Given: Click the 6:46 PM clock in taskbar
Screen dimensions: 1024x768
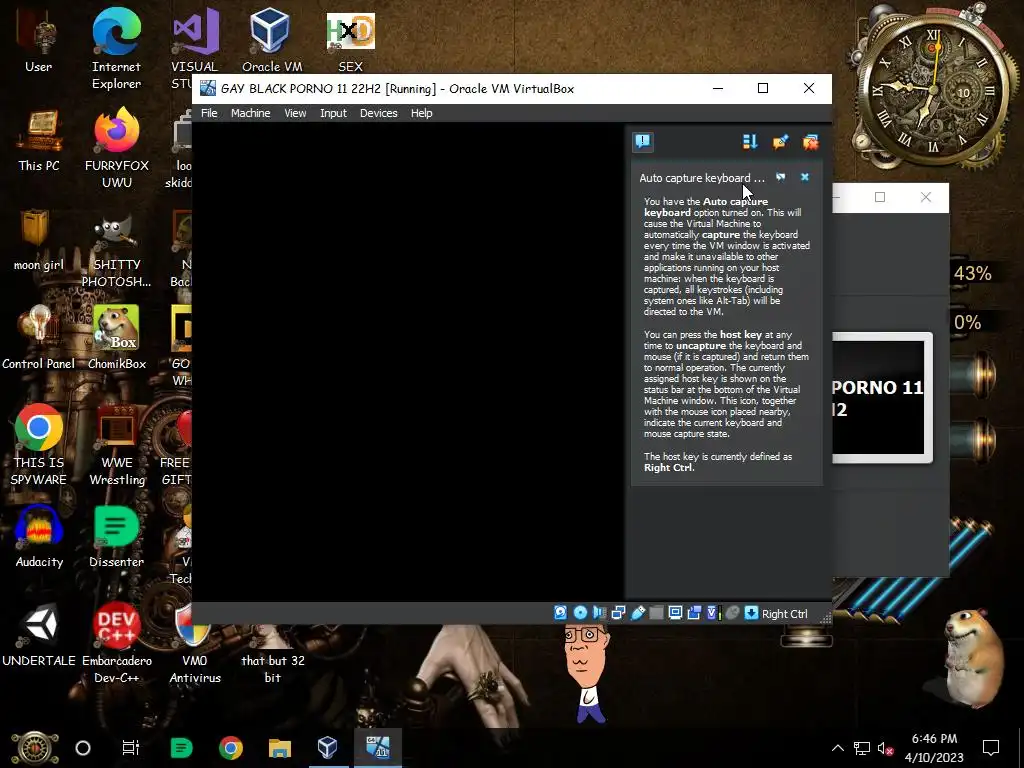Looking at the screenshot, I should 934,739.
